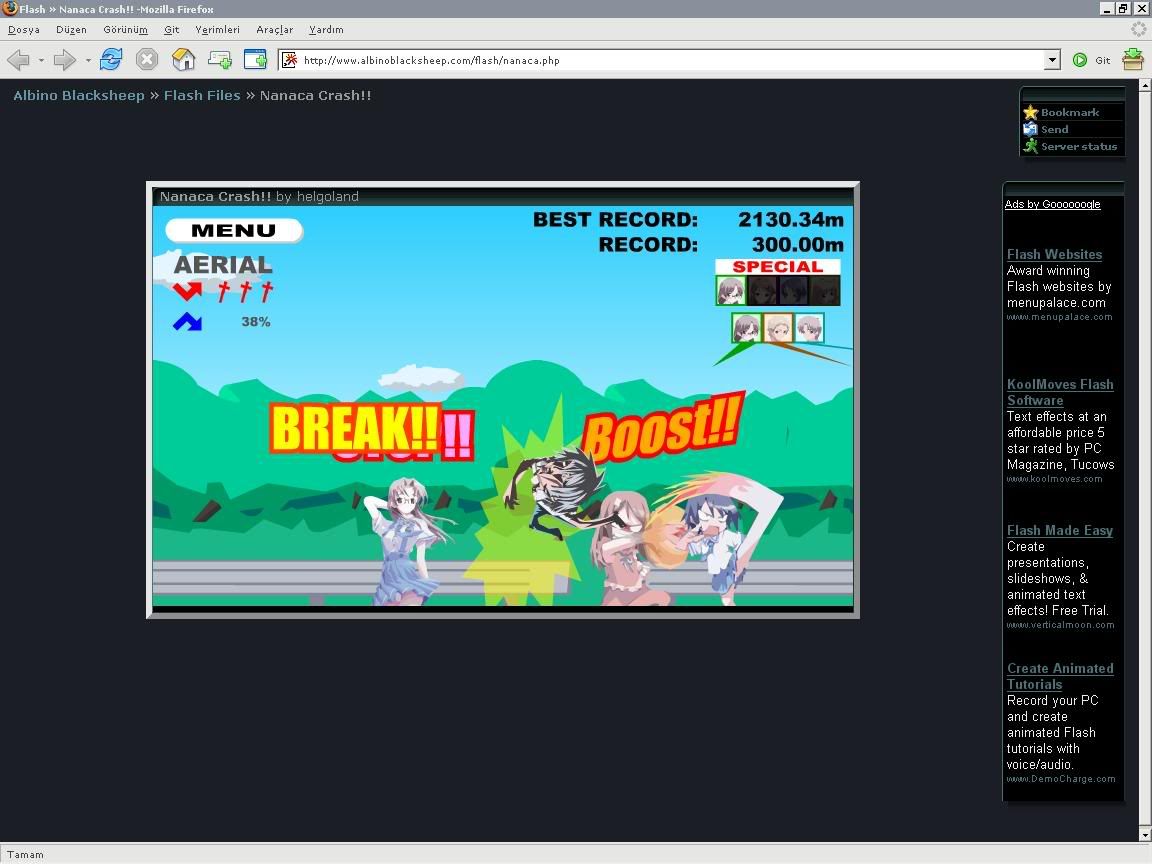The height and width of the screenshot is (864, 1152).
Task: Open the Yerimleri menu
Action: tap(217, 29)
